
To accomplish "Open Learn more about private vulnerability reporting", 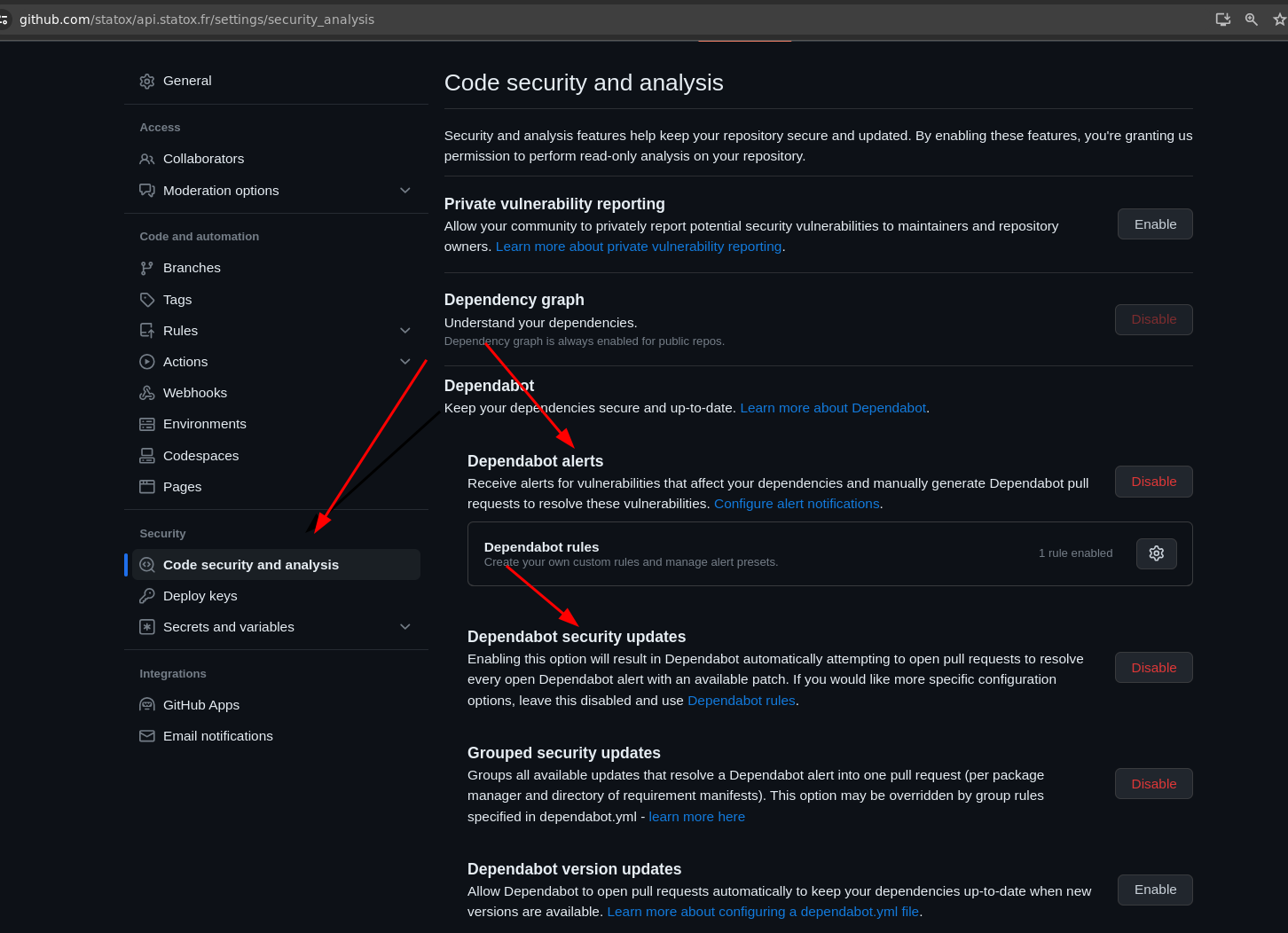I will (x=639, y=247).
